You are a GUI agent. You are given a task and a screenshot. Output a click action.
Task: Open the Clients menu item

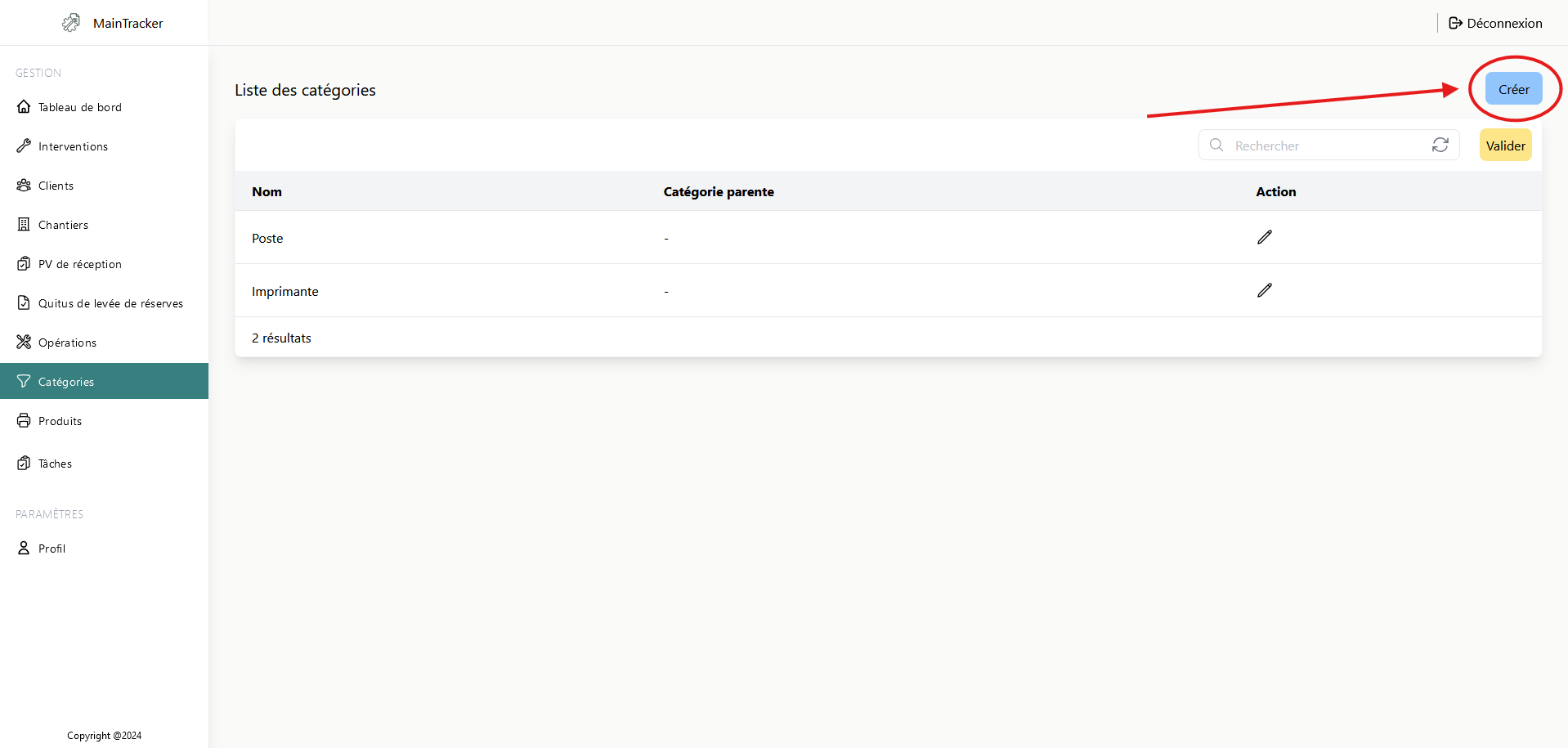pos(56,186)
